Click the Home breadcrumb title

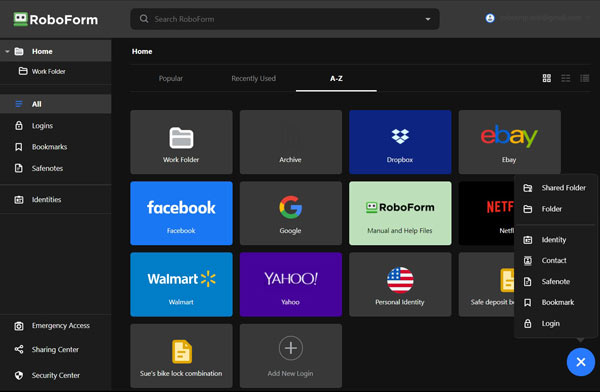(142, 51)
